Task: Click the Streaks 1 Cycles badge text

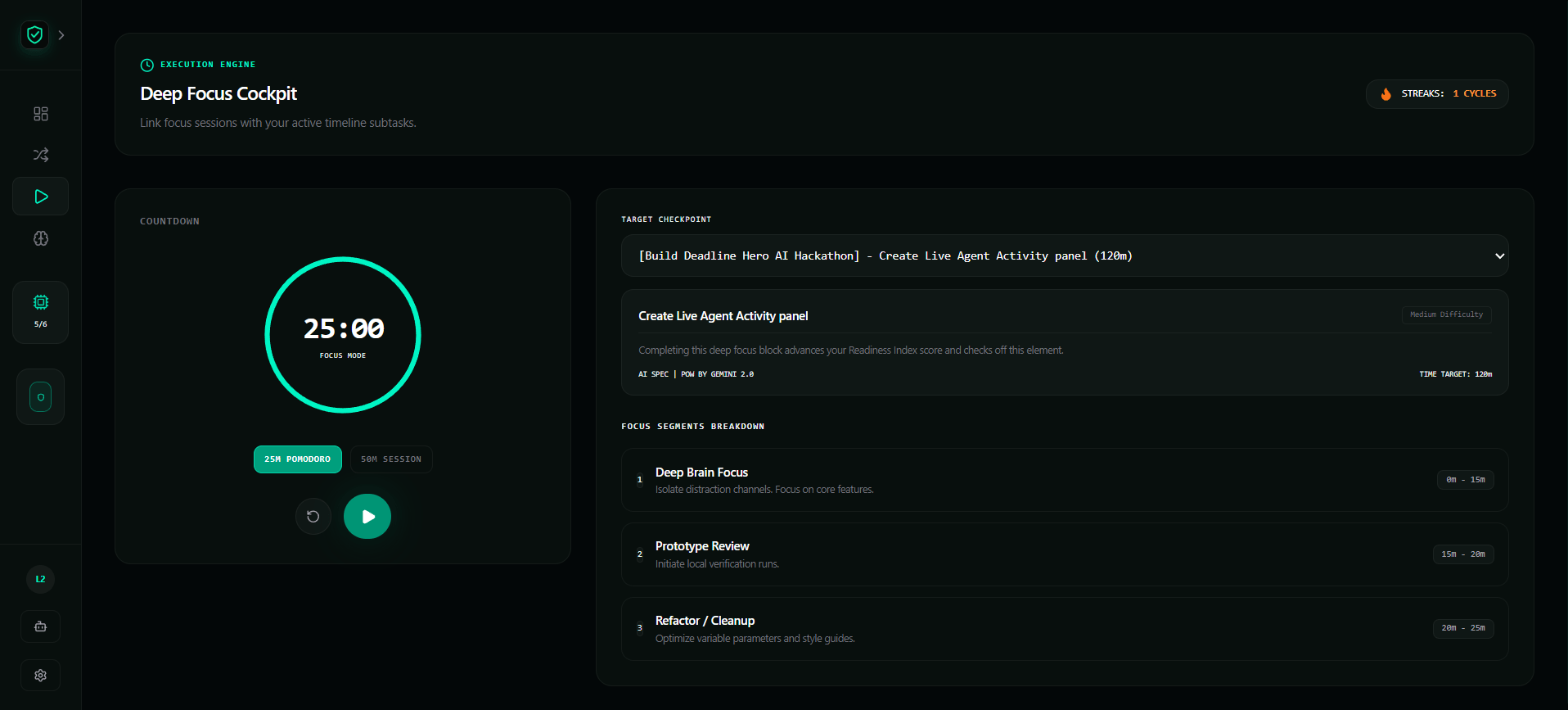Action: [x=1449, y=93]
